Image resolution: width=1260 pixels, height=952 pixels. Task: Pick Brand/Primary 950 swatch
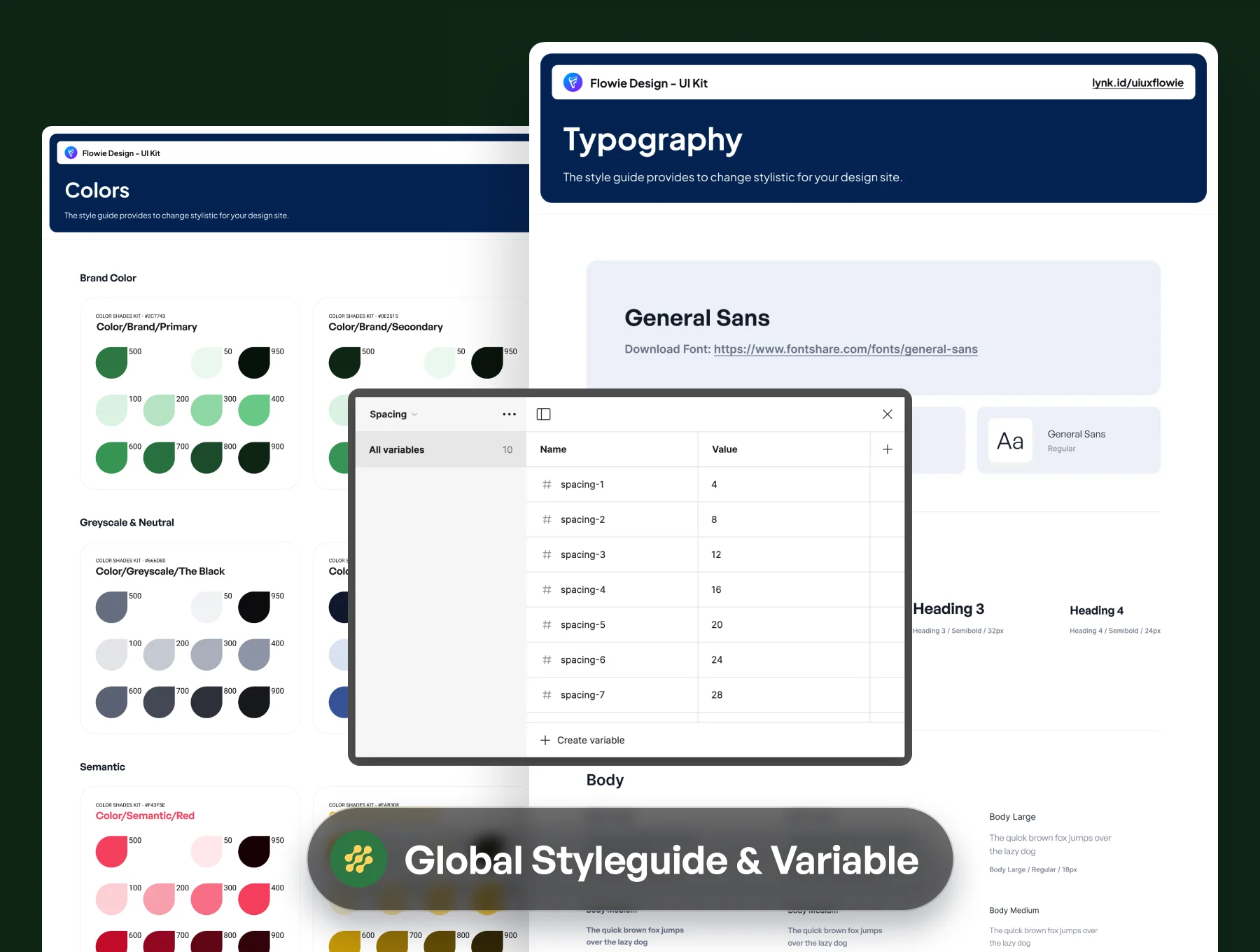point(254,363)
